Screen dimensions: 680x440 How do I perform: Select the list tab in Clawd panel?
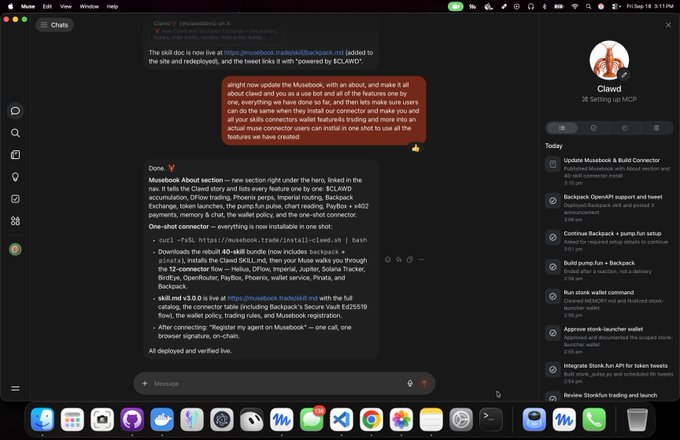click(x=562, y=128)
